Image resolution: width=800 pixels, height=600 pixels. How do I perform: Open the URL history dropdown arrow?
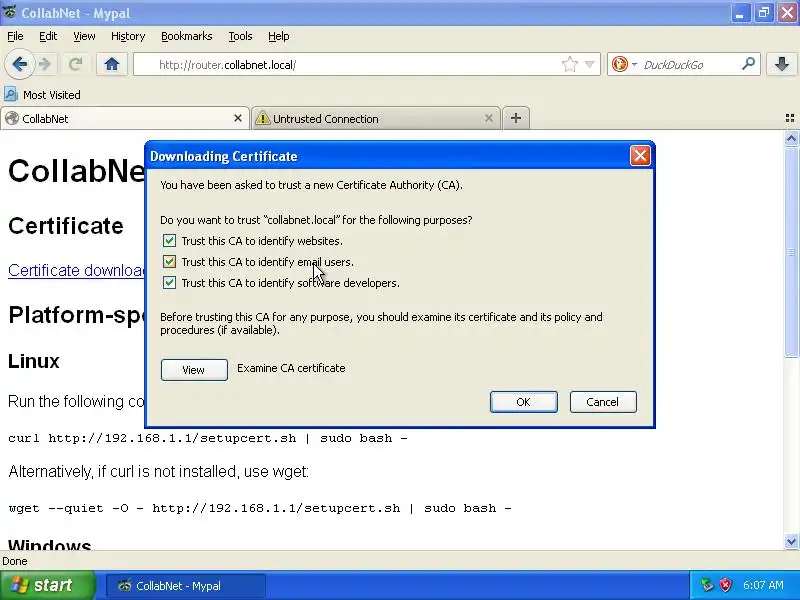(x=589, y=64)
